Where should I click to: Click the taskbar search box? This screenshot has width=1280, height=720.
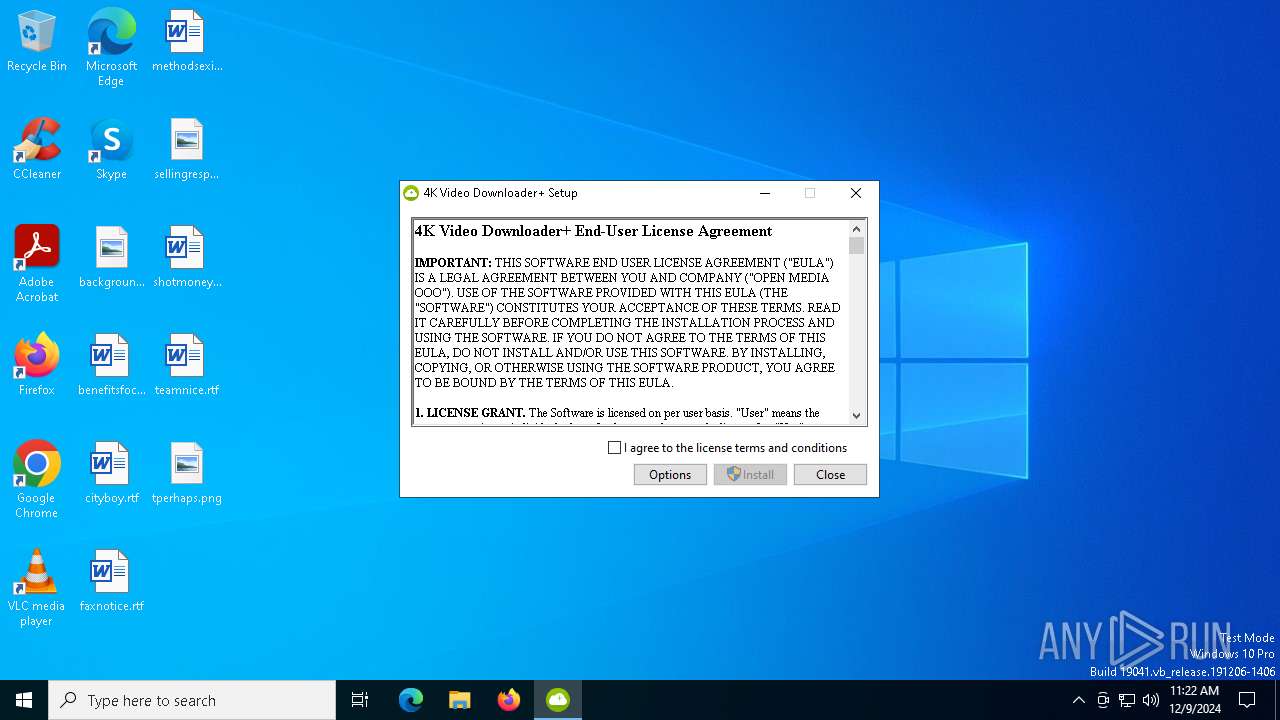coord(192,700)
